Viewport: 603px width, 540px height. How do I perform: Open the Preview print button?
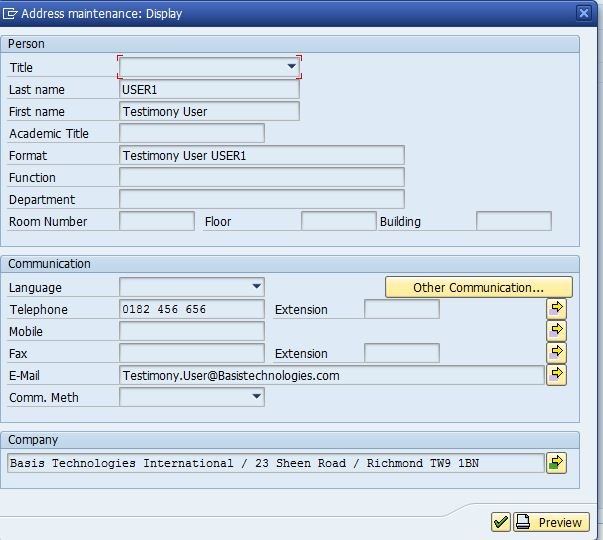tap(551, 522)
